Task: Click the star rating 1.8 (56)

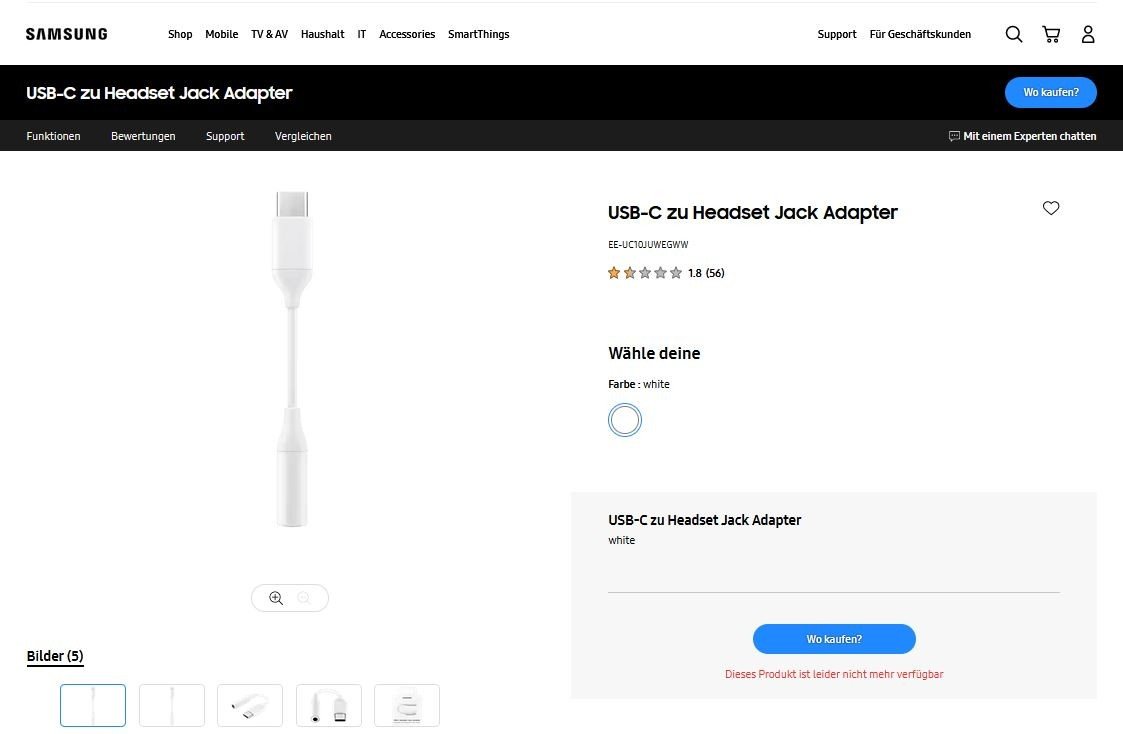Action: 666,273
